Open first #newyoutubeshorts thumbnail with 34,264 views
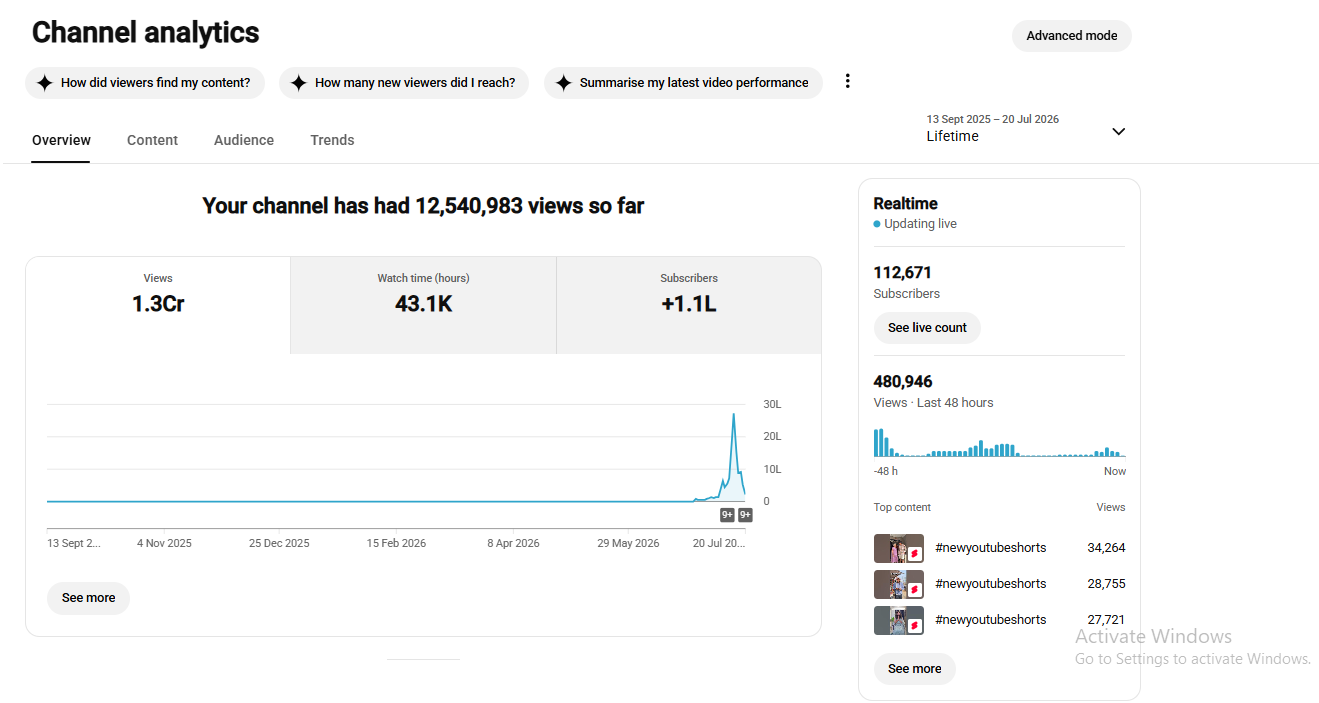 click(899, 548)
